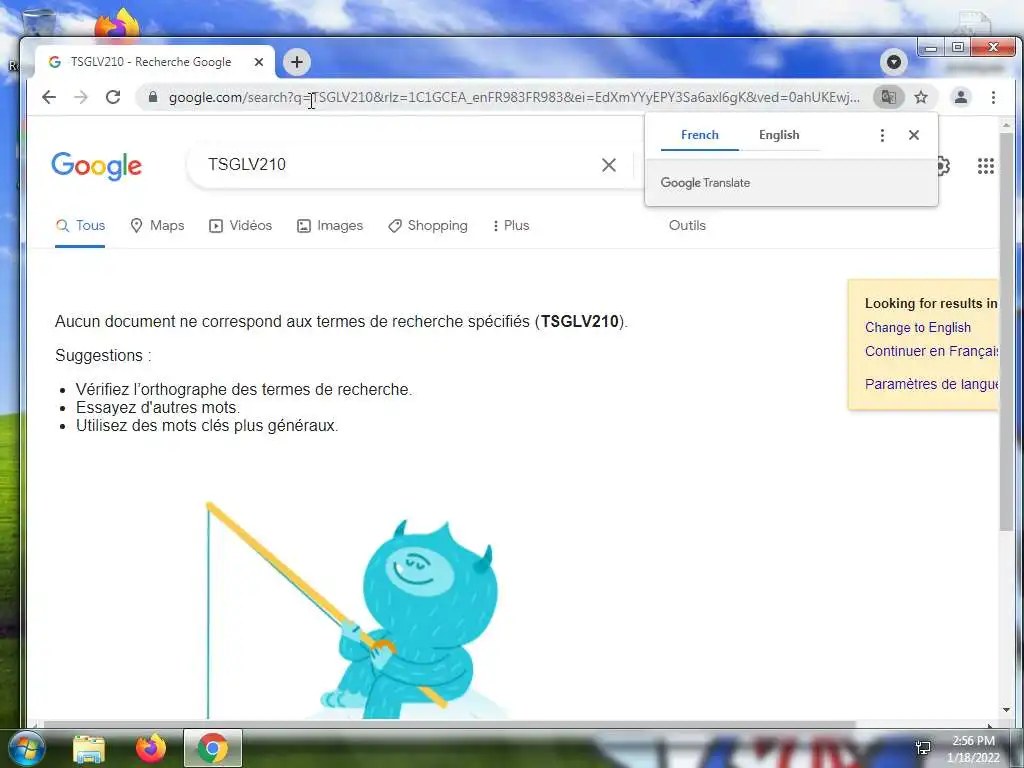1024x768 pixels.
Task: Select the Tous search tab
Action: [x=80, y=226]
